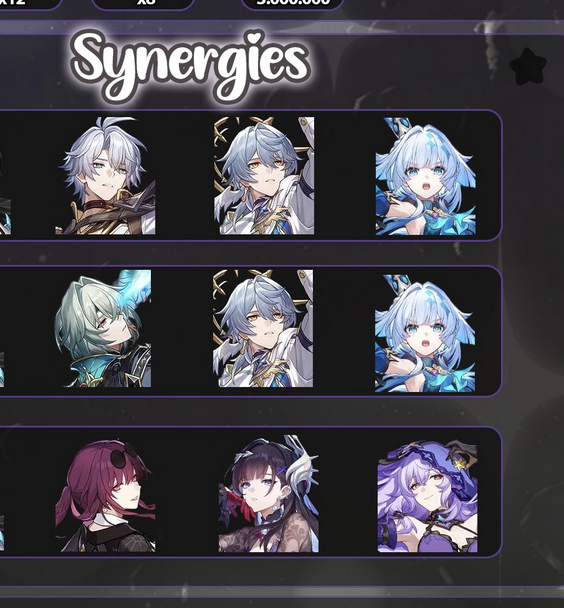Screen dimensions: 564x608
Task: Click the black star icon
Action: click(528, 66)
